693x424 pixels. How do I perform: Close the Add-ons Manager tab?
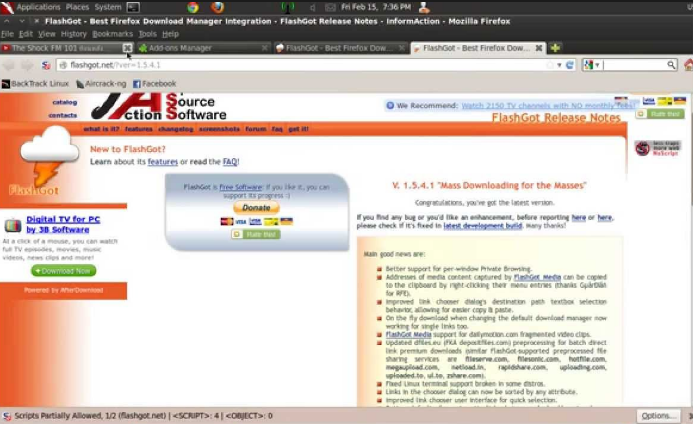tap(264, 48)
